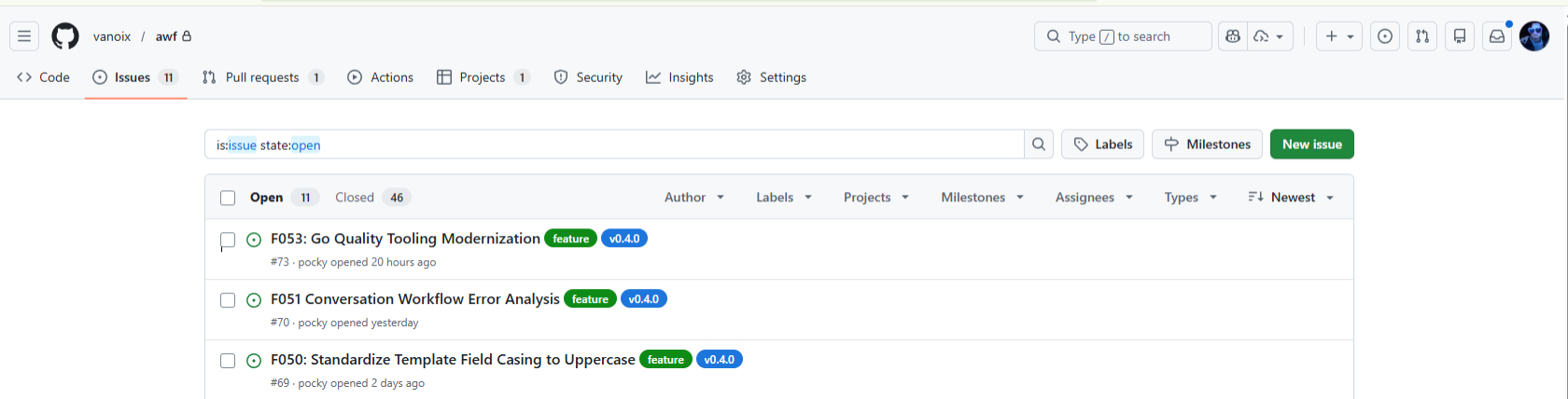Open the create new plus dropdown
This screenshot has width=1568, height=399.
pyautogui.click(x=1339, y=36)
